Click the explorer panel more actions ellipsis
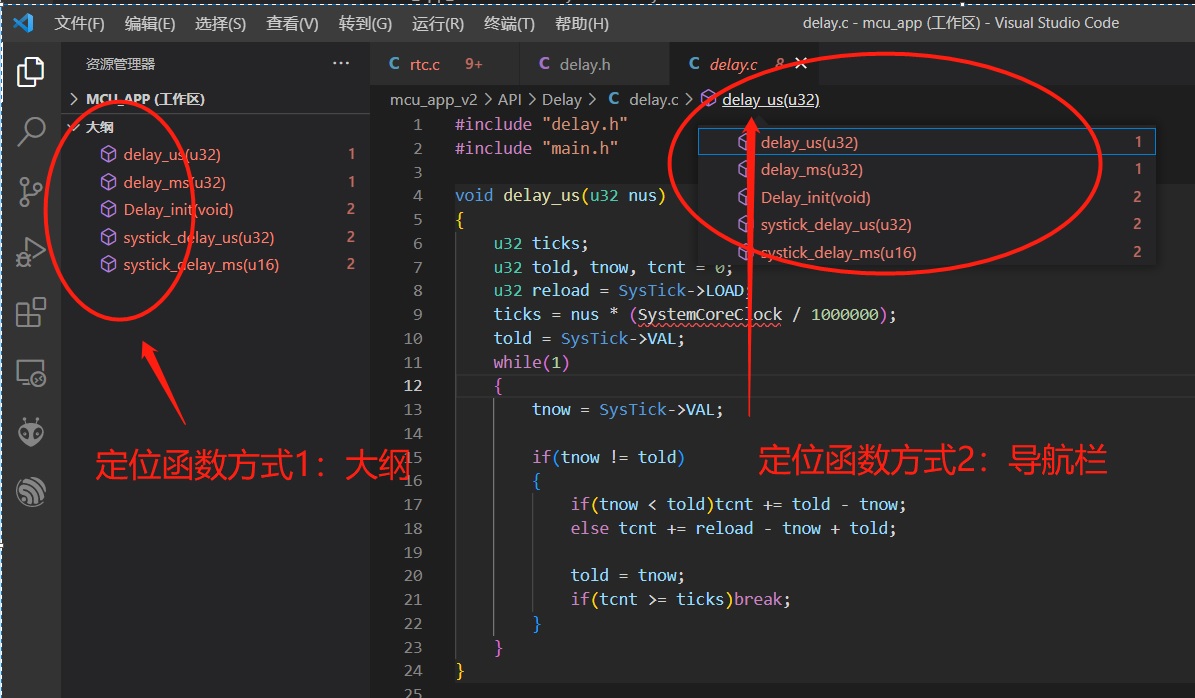 point(341,64)
